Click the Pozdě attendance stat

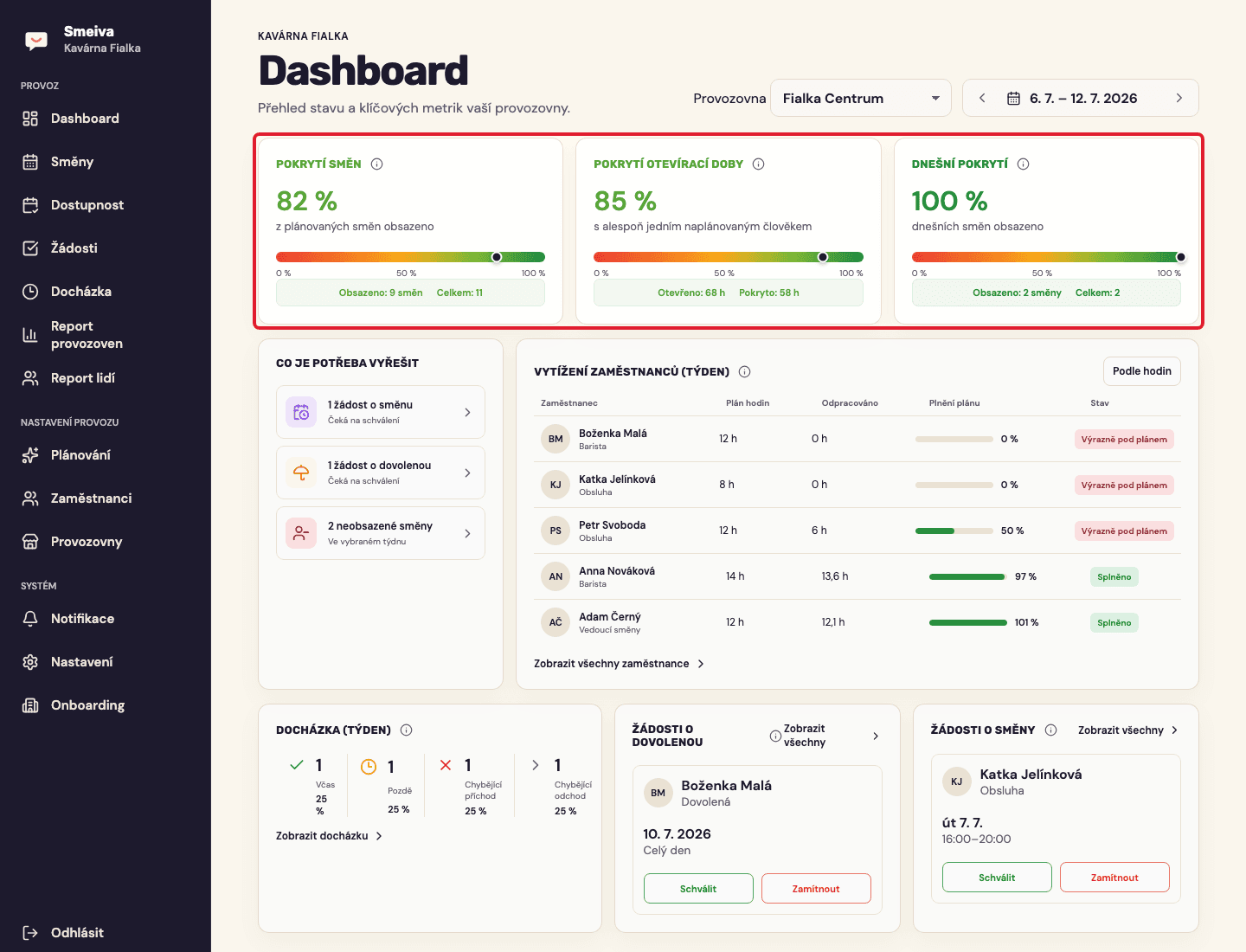[388, 786]
